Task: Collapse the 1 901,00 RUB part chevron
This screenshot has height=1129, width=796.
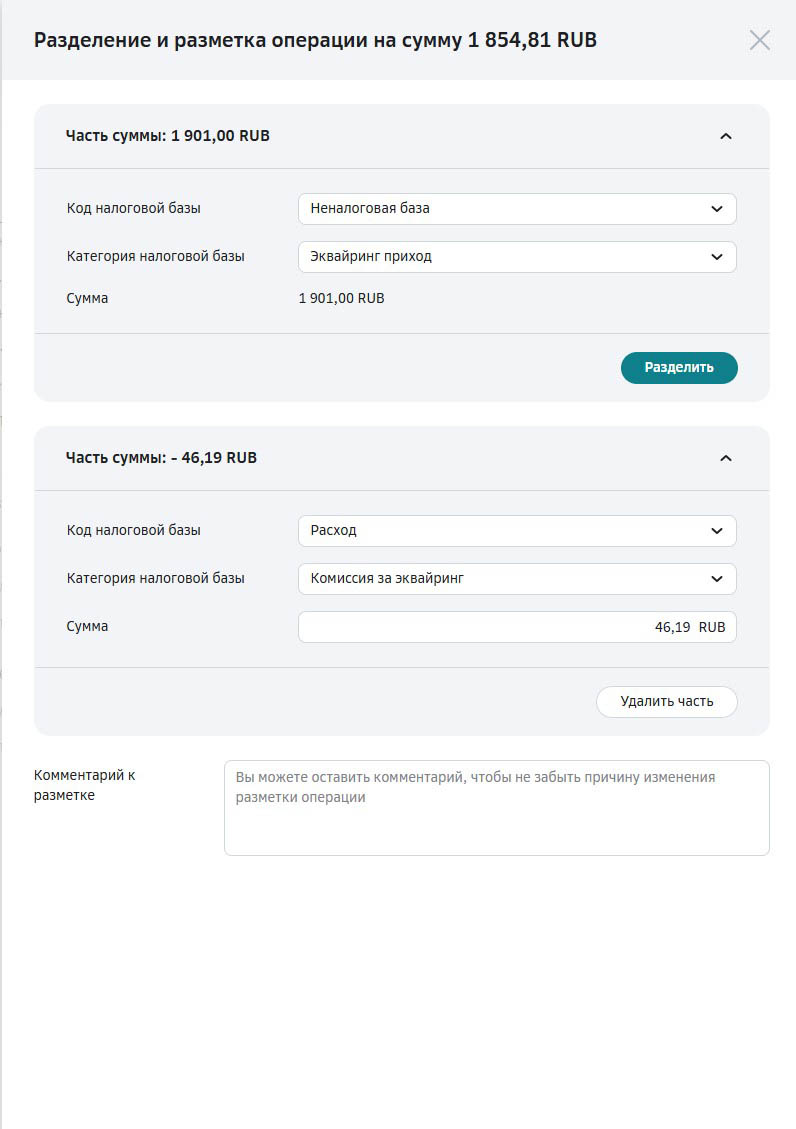Action: (726, 136)
